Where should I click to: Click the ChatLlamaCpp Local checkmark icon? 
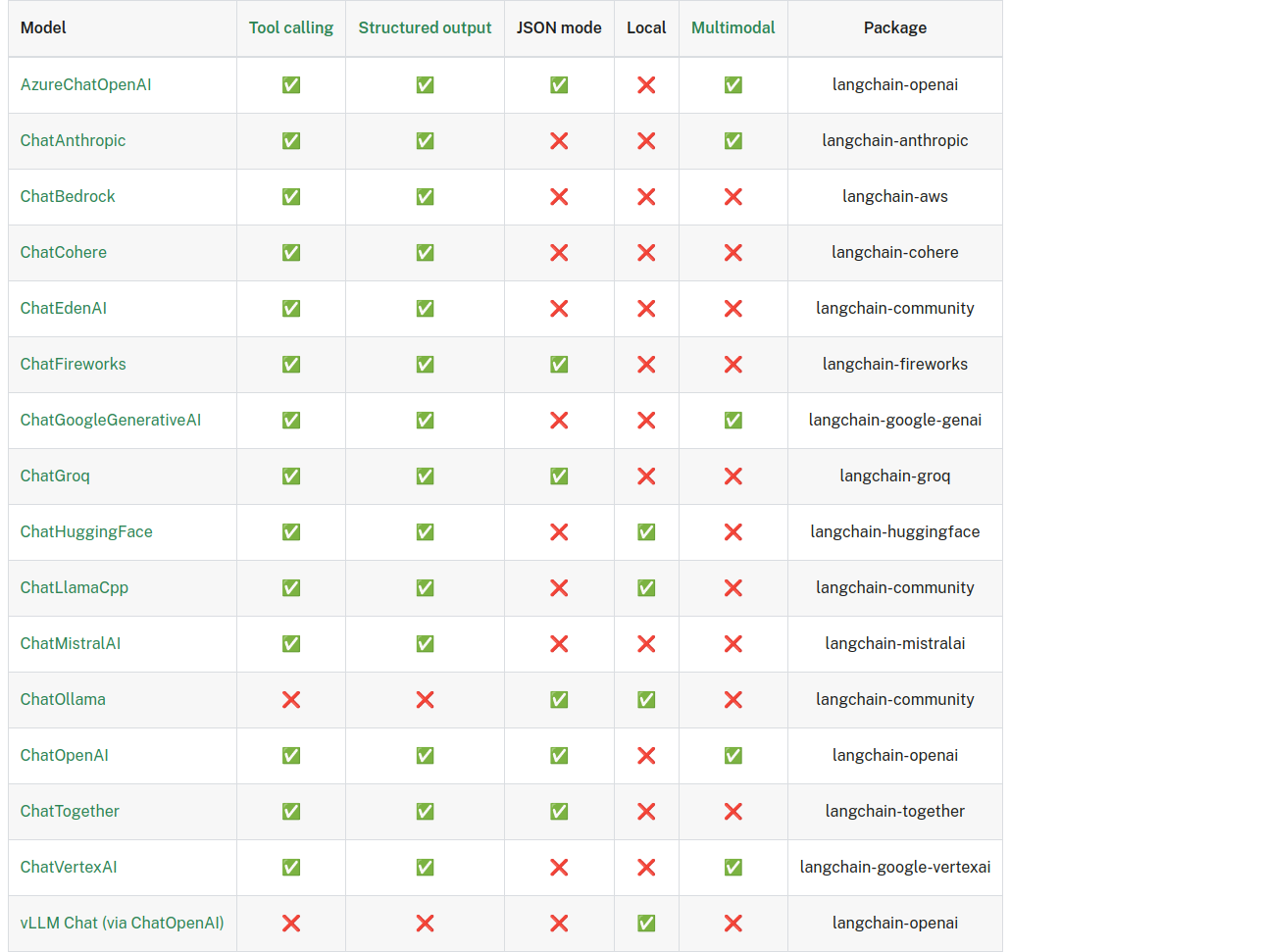pos(646,588)
